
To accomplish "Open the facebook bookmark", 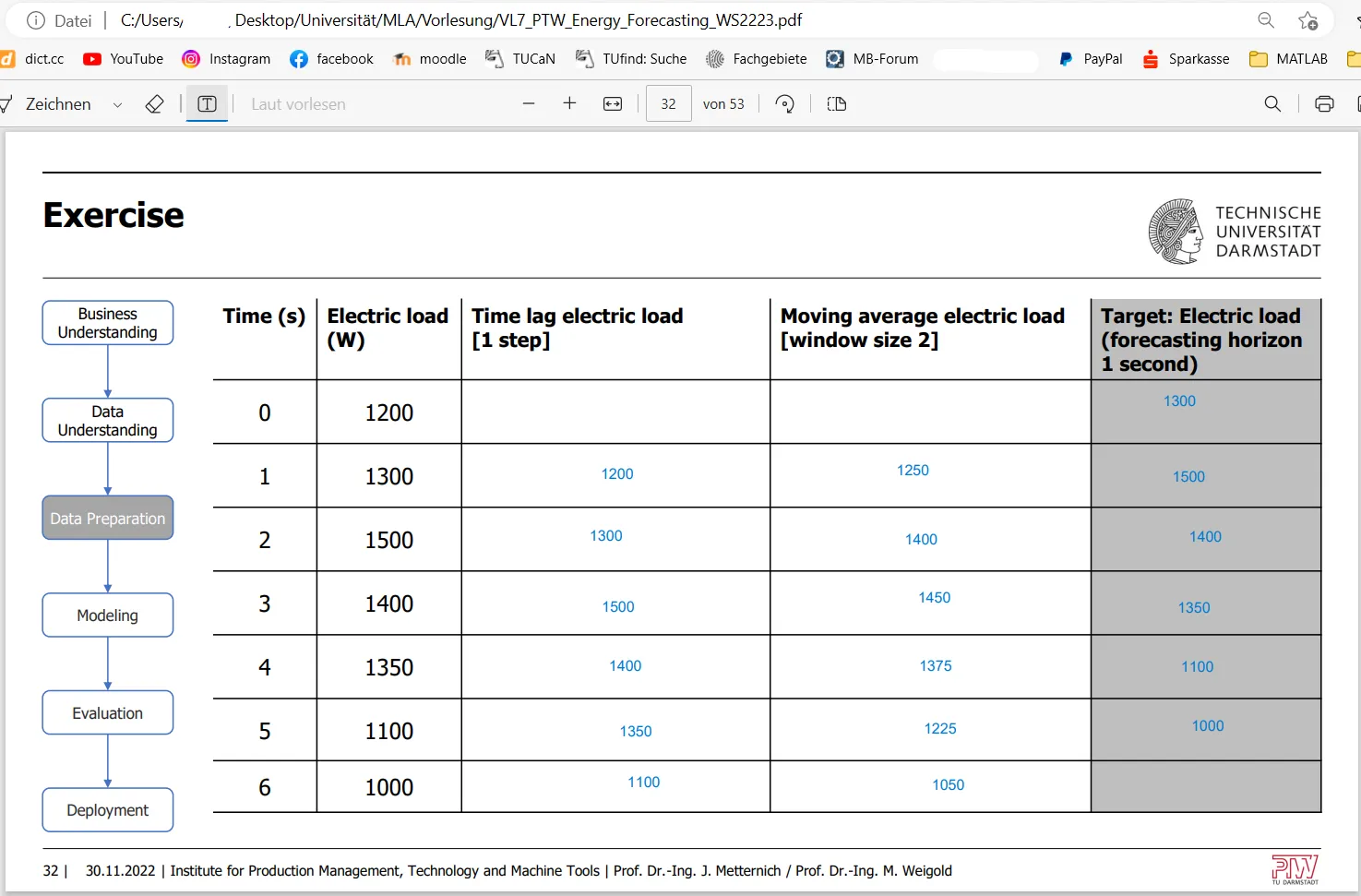I will click(331, 59).
